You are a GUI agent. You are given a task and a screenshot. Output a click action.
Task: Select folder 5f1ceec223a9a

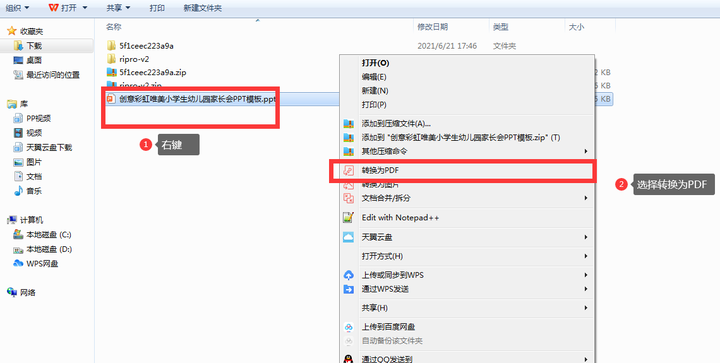coord(146,46)
